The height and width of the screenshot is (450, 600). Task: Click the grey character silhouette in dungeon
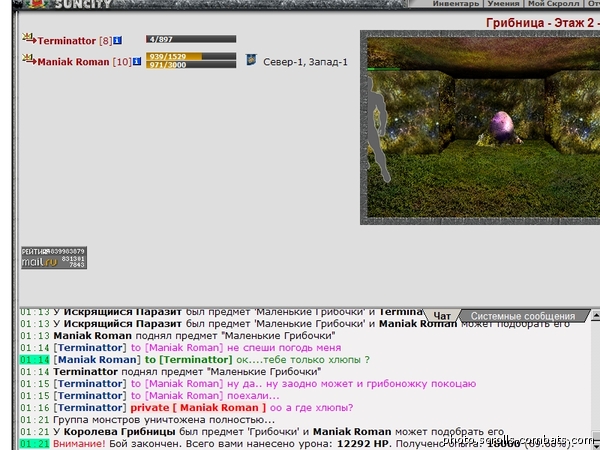click(x=377, y=128)
